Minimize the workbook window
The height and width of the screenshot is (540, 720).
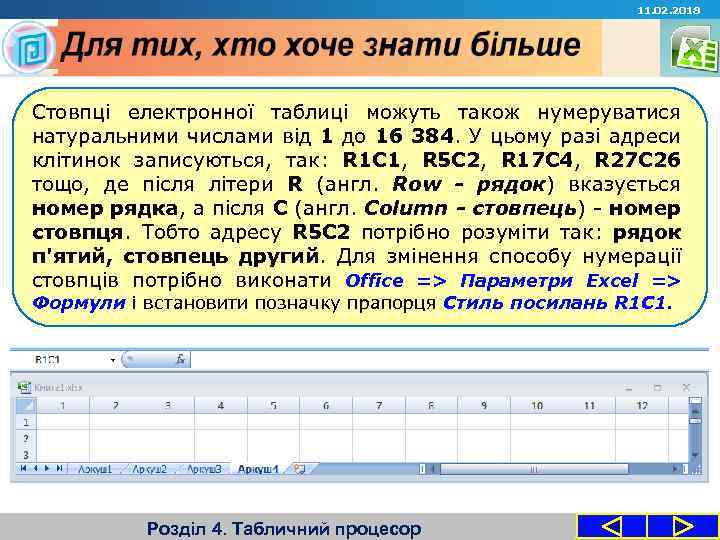(629, 388)
